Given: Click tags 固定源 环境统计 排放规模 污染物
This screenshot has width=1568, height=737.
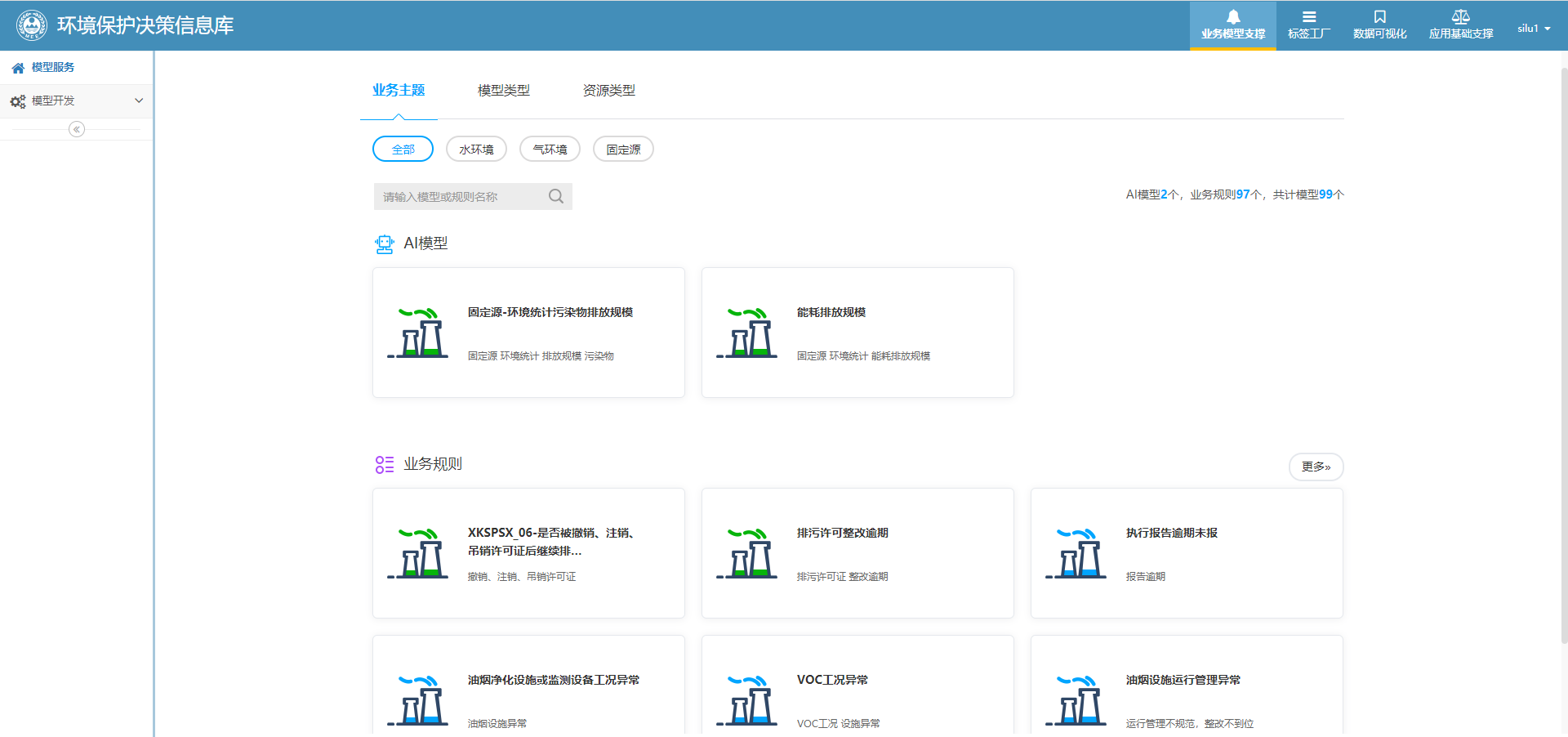Looking at the screenshot, I should point(541,356).
